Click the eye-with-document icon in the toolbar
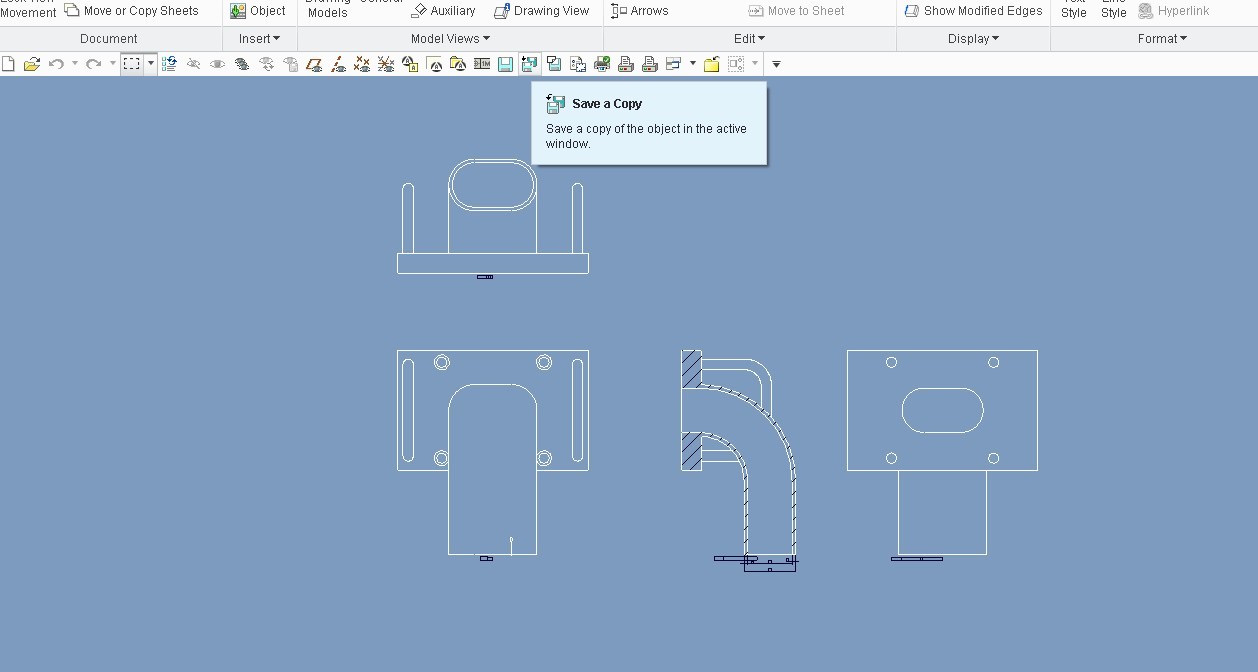This screenshot has height=672, width=1258. pos(291,64)
